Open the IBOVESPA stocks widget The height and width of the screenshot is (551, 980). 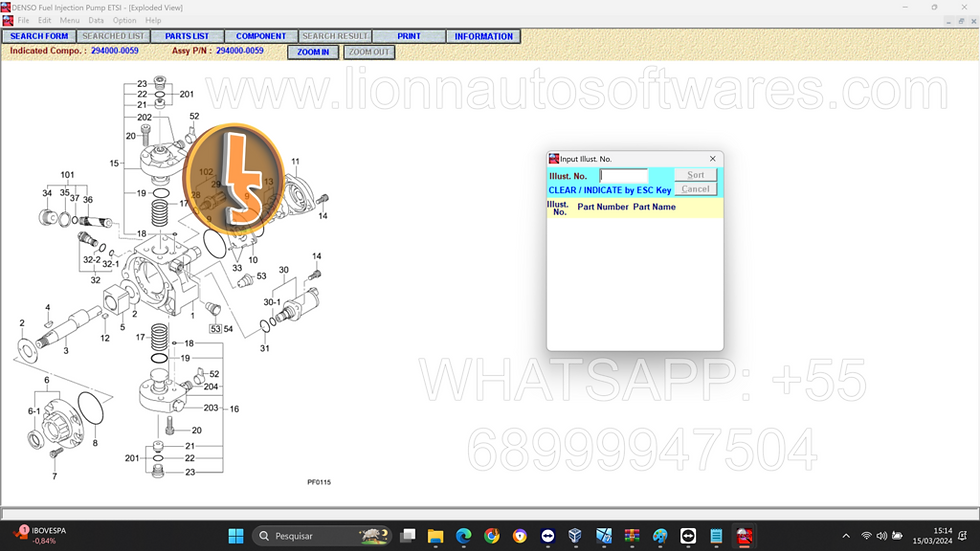point(40,535)
